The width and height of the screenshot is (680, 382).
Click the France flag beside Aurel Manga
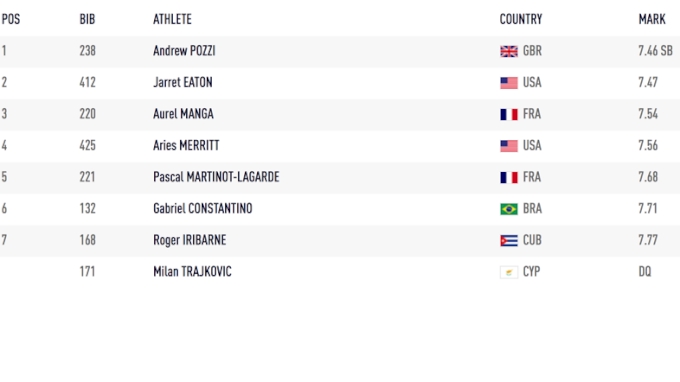(x=509, y=114)
